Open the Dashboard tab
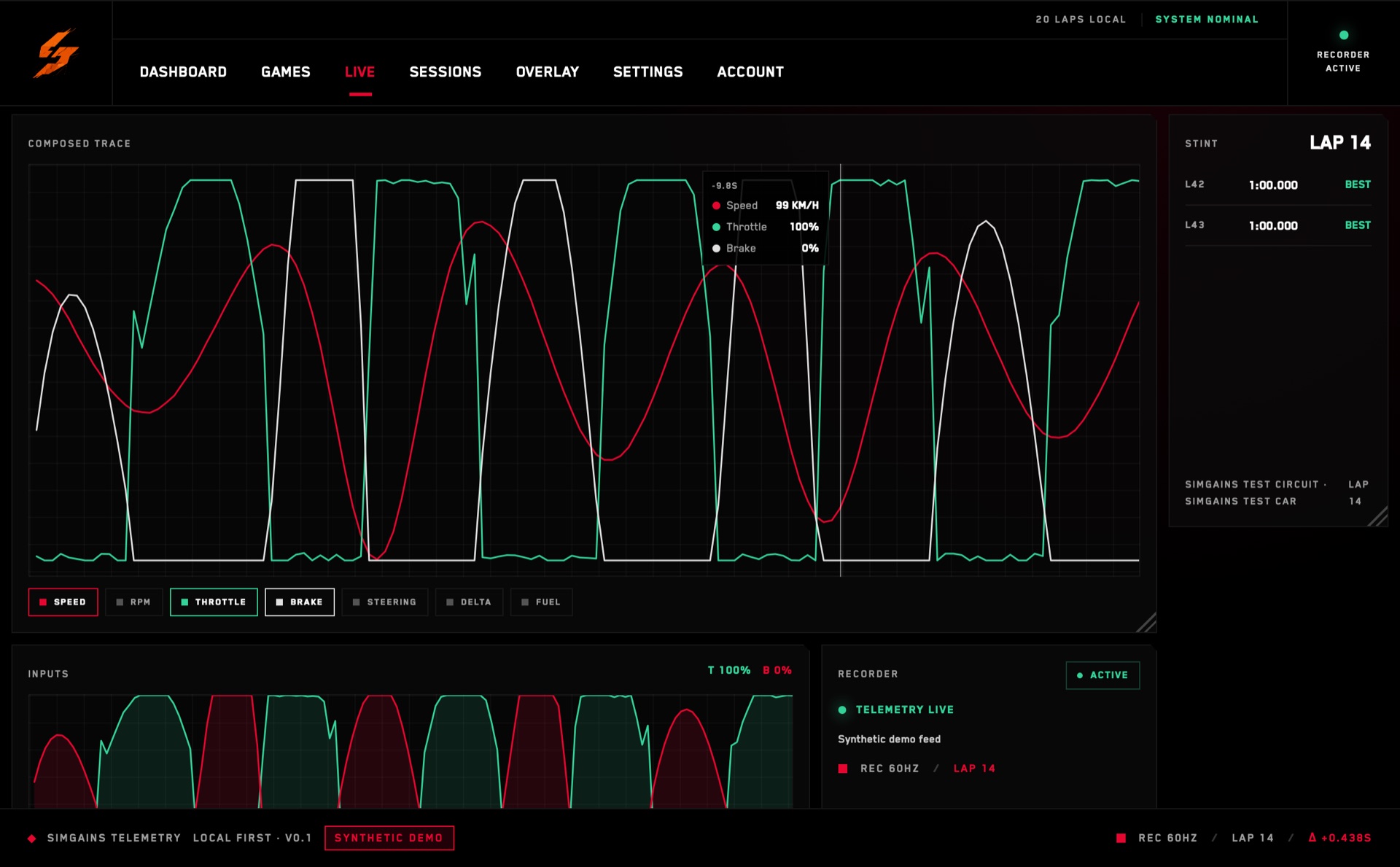Screen dimensions: 1400x867 click(183, 71)
